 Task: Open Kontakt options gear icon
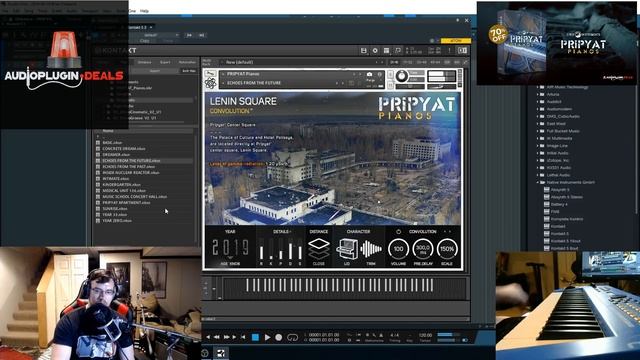pyautogui.click(x=375, y=51)
